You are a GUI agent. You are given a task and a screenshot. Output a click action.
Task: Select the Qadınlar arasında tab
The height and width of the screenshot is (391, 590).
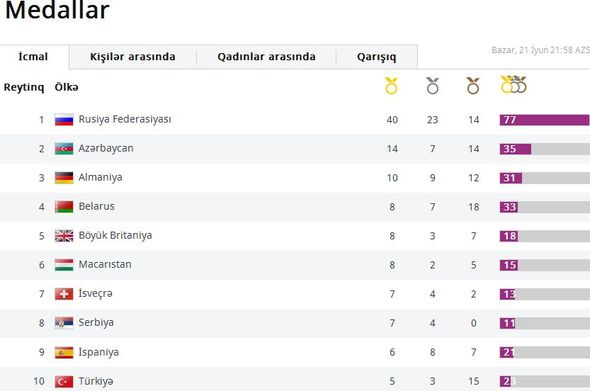tap(266, 57)
